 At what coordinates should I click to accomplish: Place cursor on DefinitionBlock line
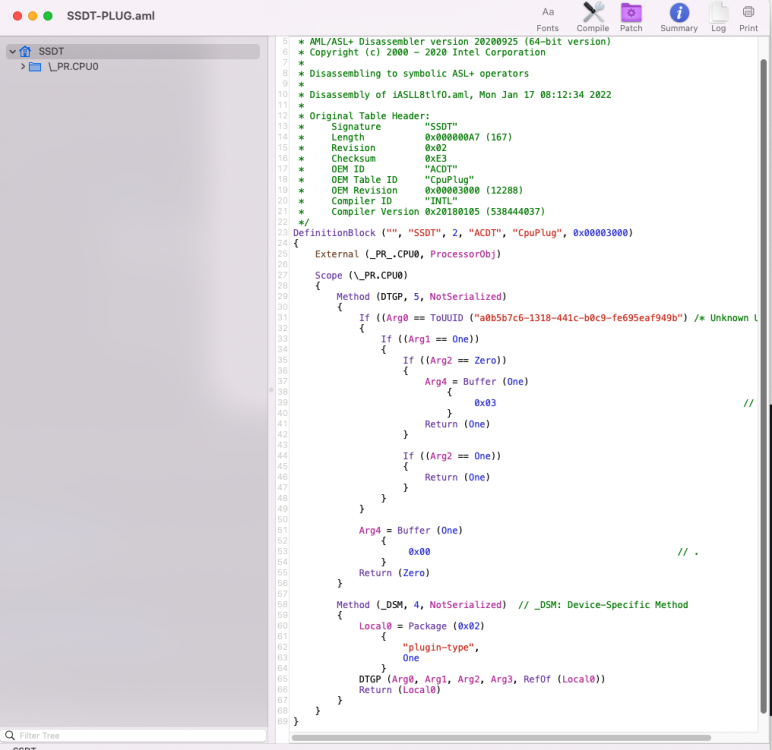[463, 232]
